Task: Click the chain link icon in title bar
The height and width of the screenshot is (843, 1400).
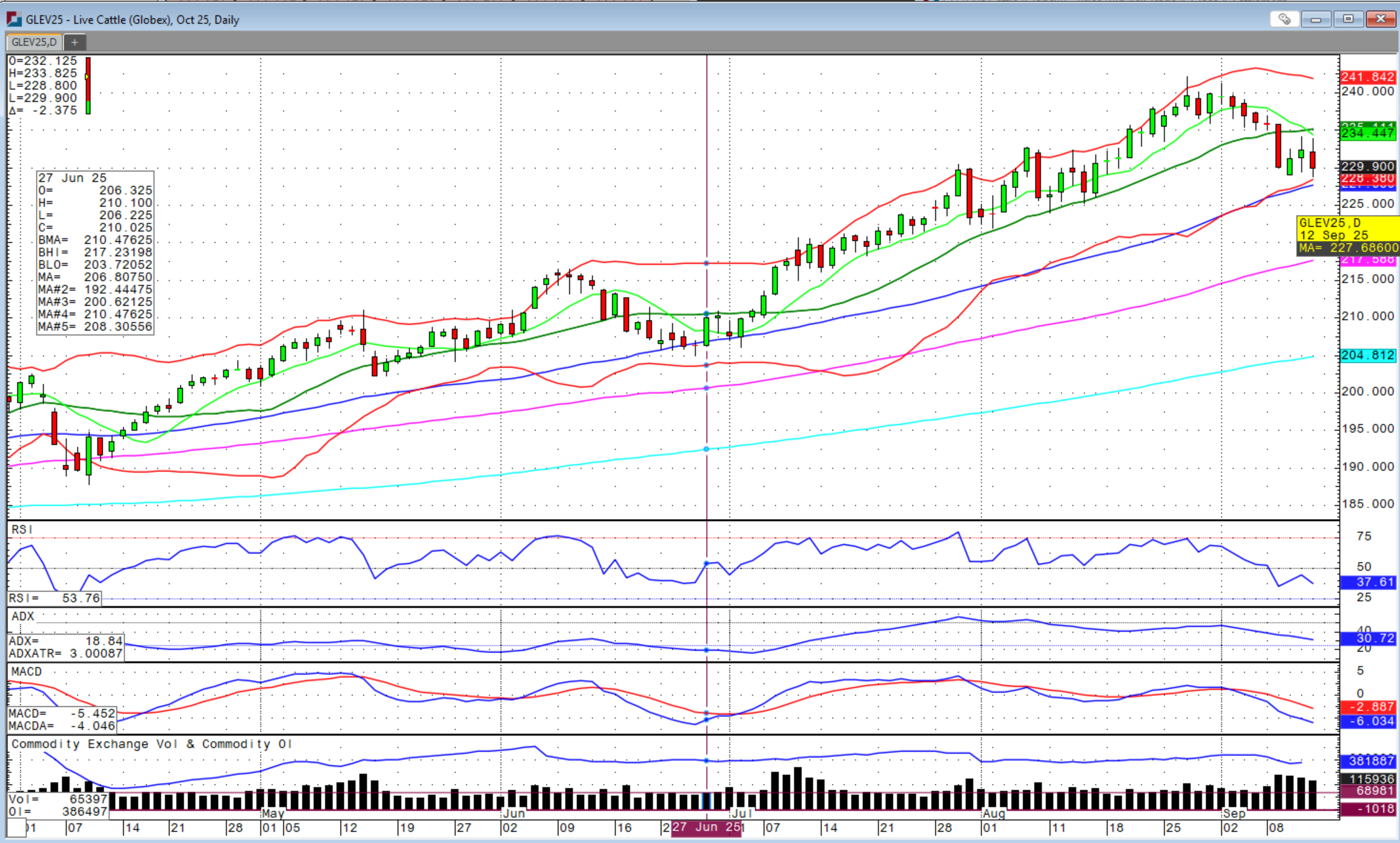Action: click(1284, 19)
